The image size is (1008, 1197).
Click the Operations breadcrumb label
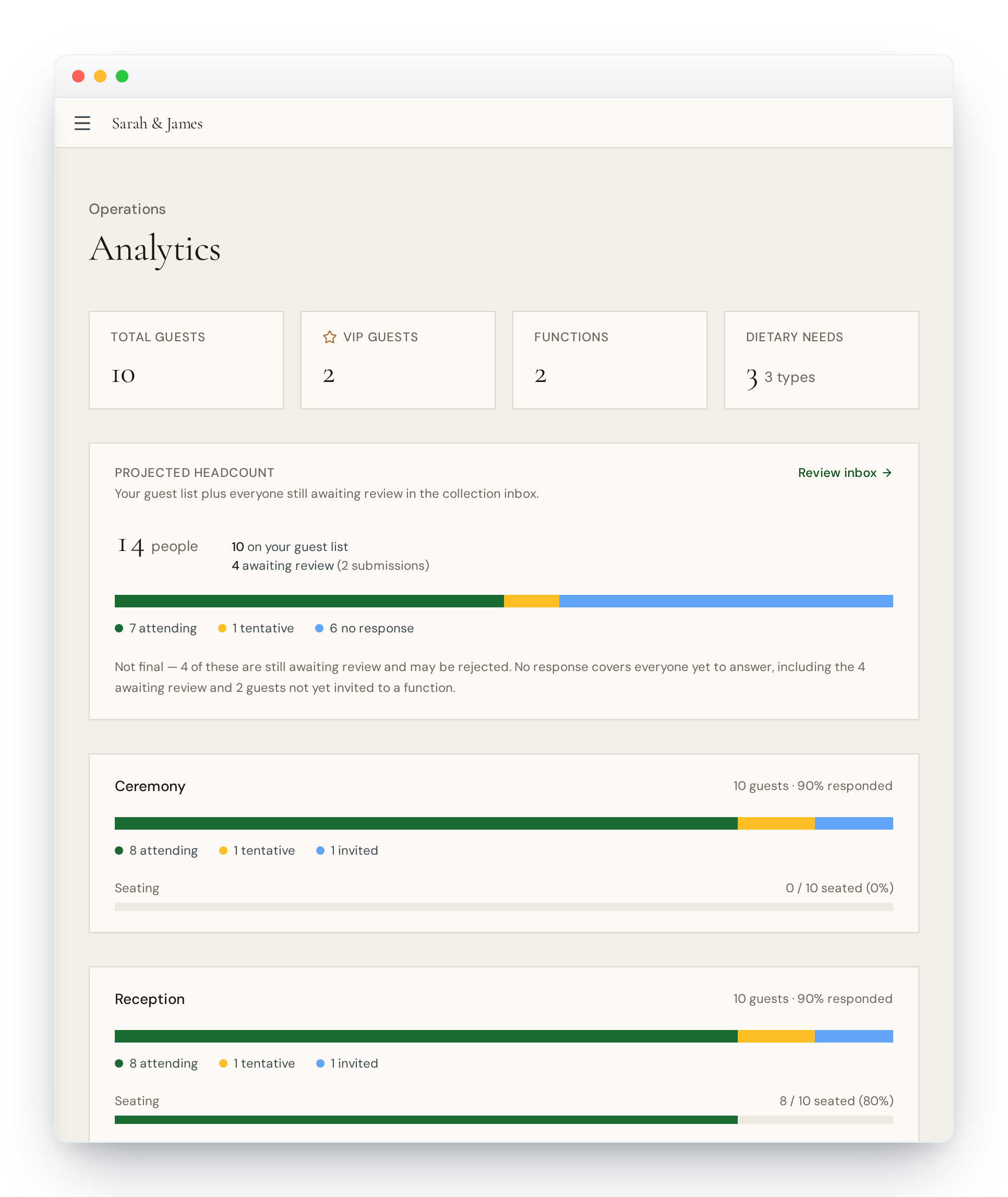click(x=127, y=209)
